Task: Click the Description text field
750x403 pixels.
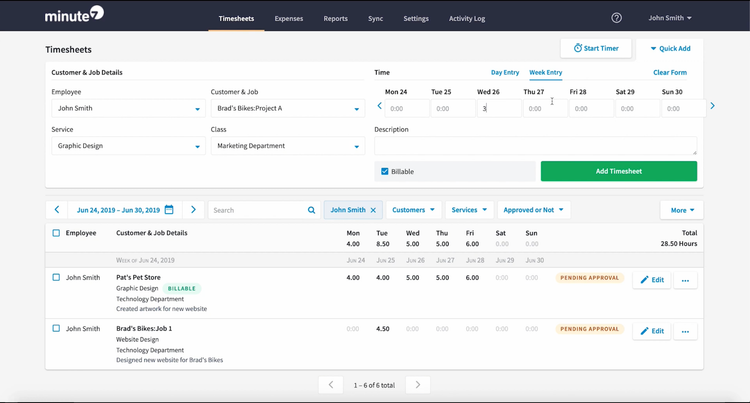Action: [x=535, y=146]
